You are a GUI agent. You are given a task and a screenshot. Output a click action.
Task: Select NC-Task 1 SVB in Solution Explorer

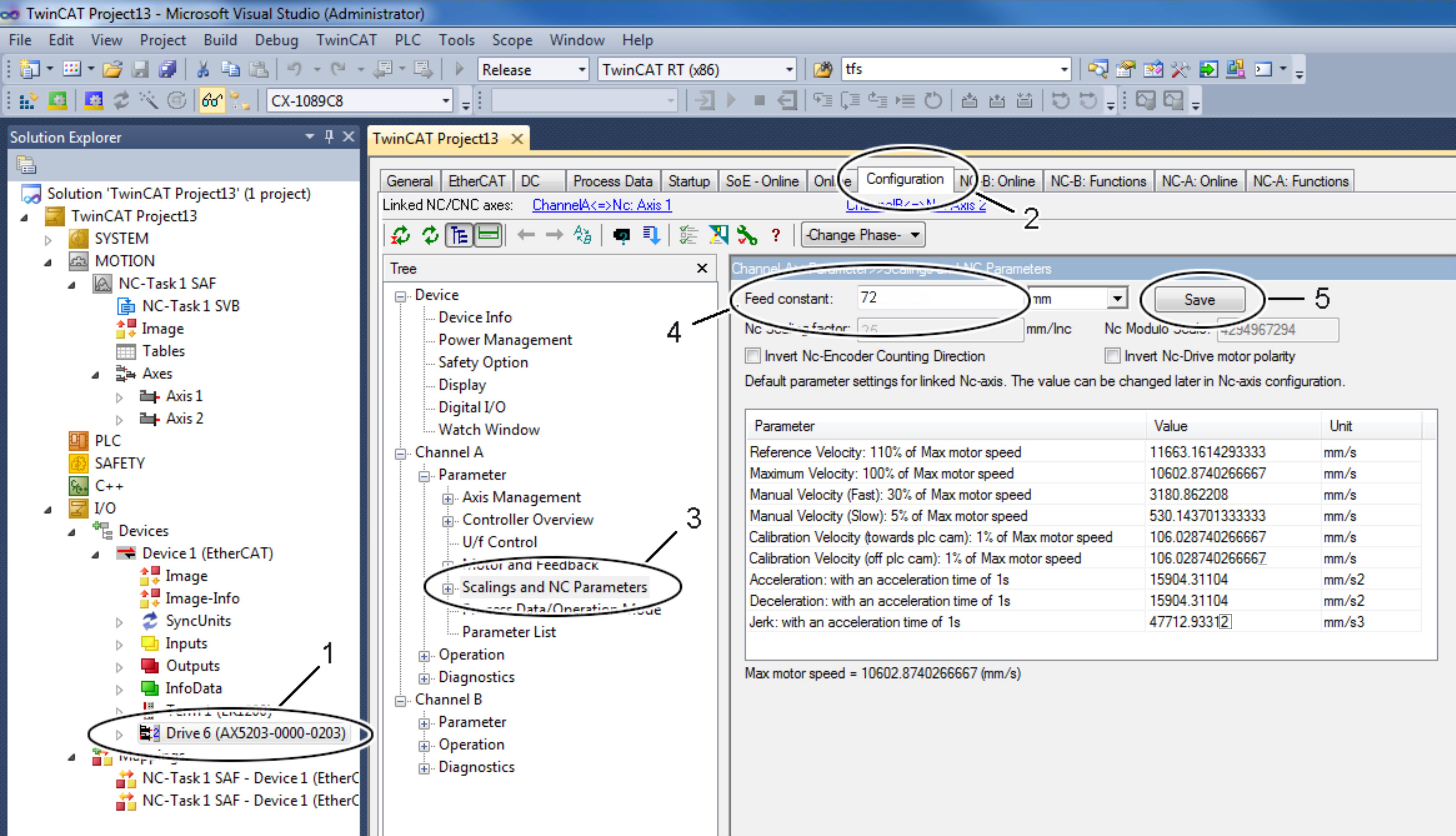pyautogui.click(x=191, y=306)
